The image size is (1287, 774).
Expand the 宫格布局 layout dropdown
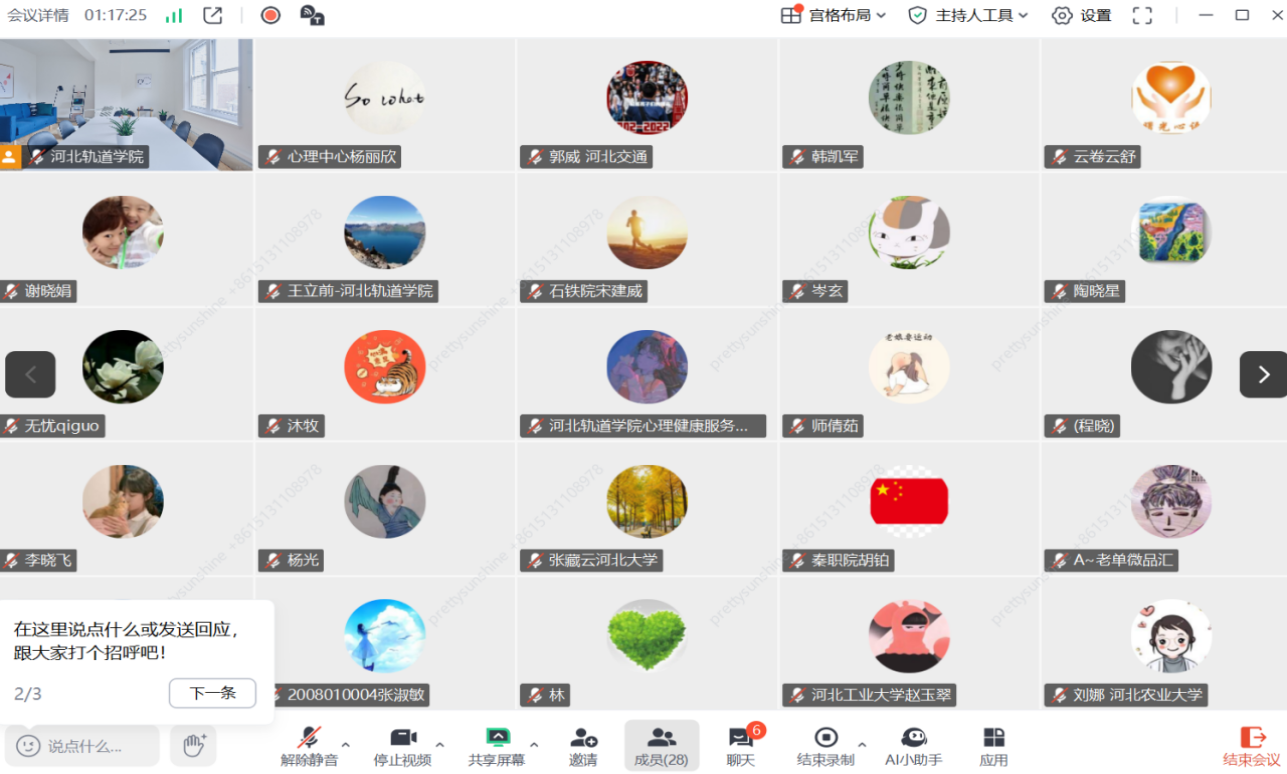click(x=833, y=15)
